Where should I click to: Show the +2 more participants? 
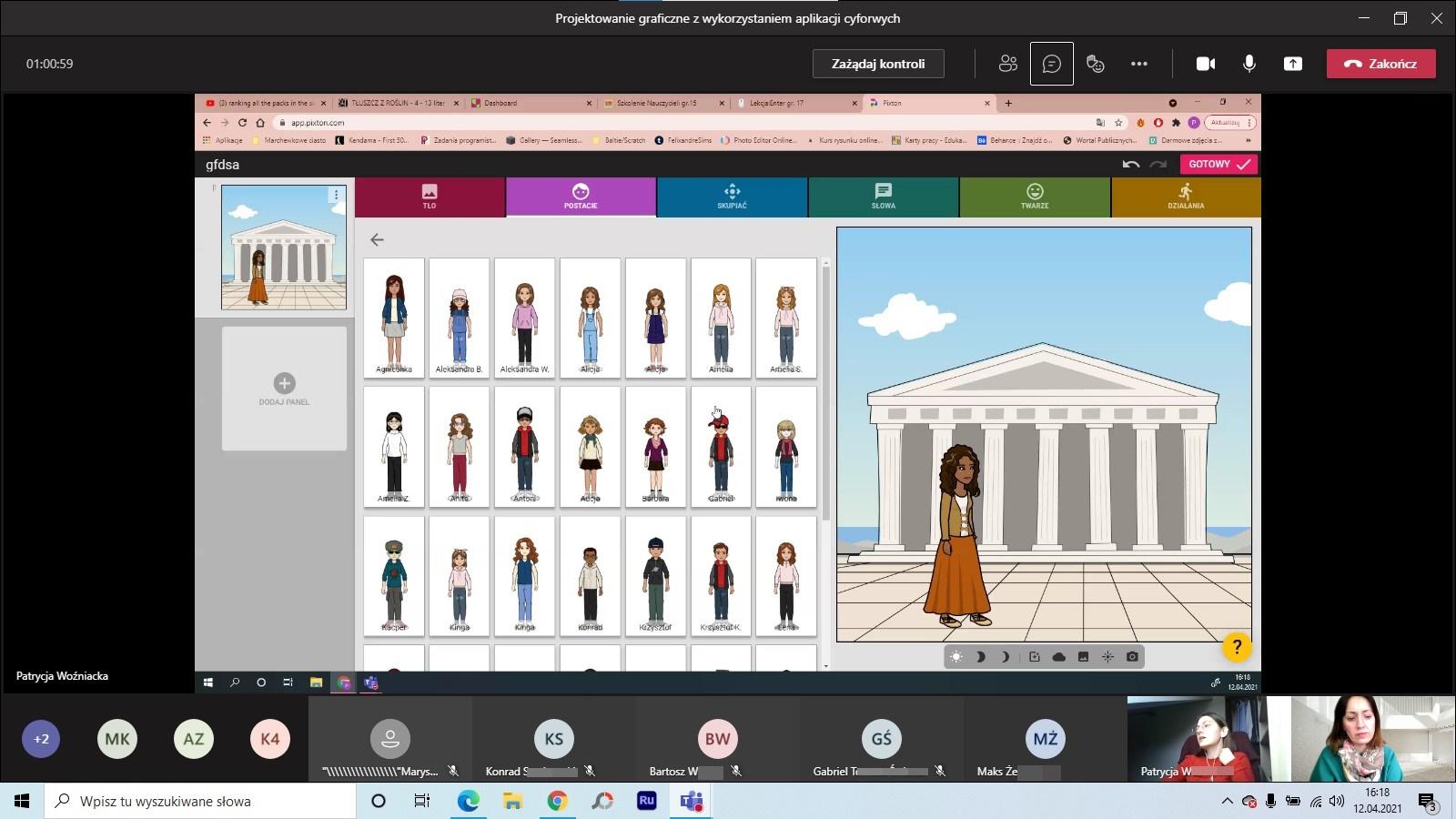coord(41,739)
